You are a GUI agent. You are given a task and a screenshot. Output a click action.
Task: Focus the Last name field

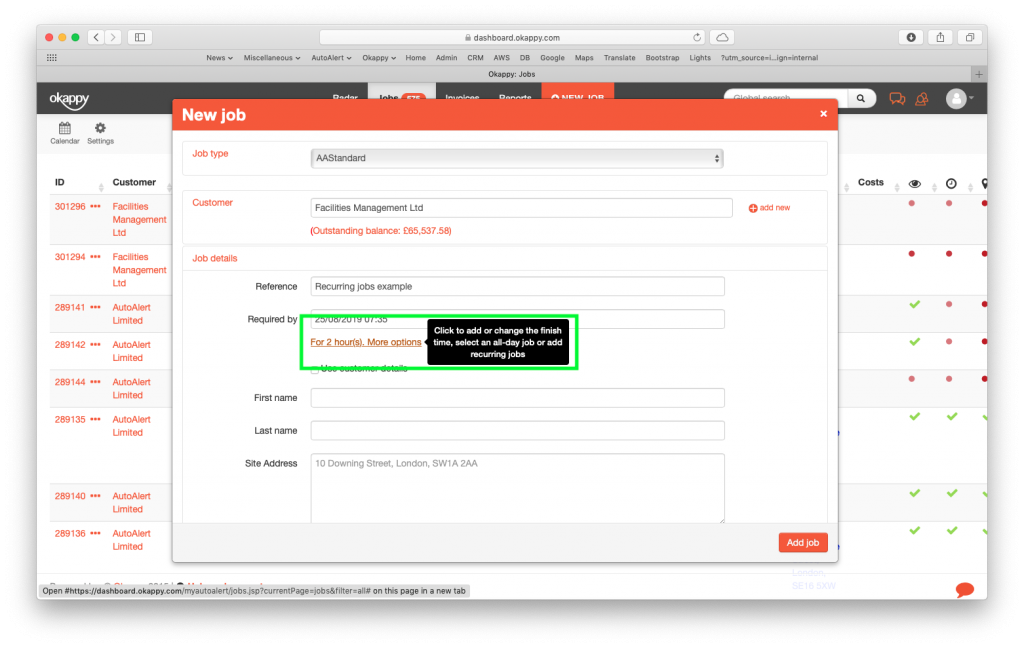pos(517,430)
